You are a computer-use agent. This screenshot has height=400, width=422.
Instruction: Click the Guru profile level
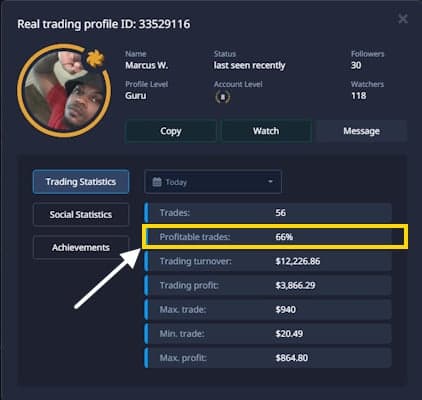coord(136,96)
